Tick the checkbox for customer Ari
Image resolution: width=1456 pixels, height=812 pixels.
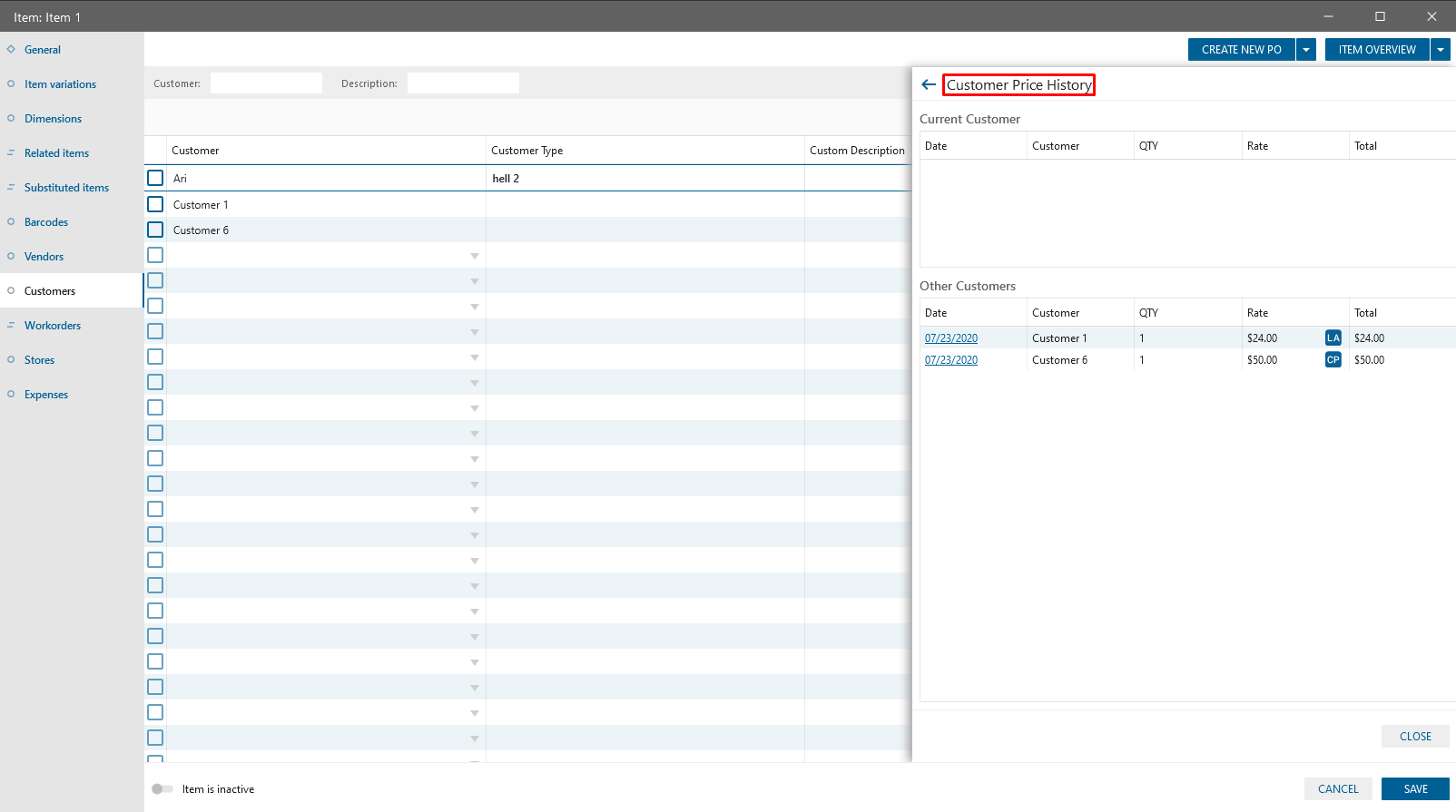155,178
